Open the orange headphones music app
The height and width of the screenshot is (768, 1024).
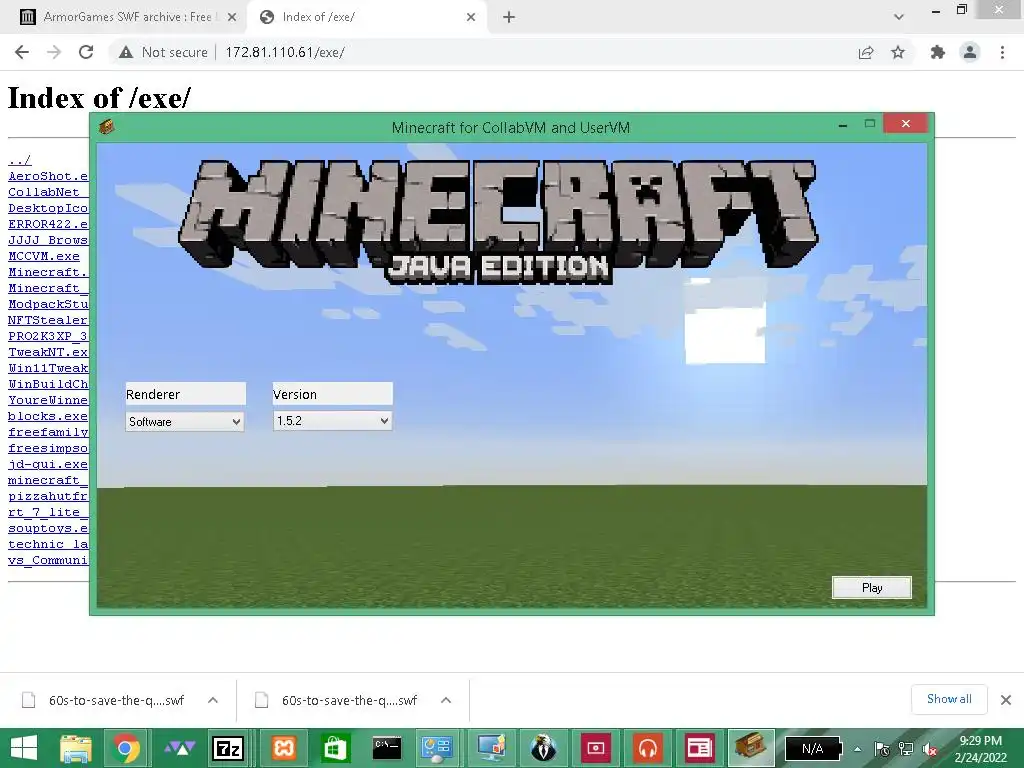click(647, 748)
